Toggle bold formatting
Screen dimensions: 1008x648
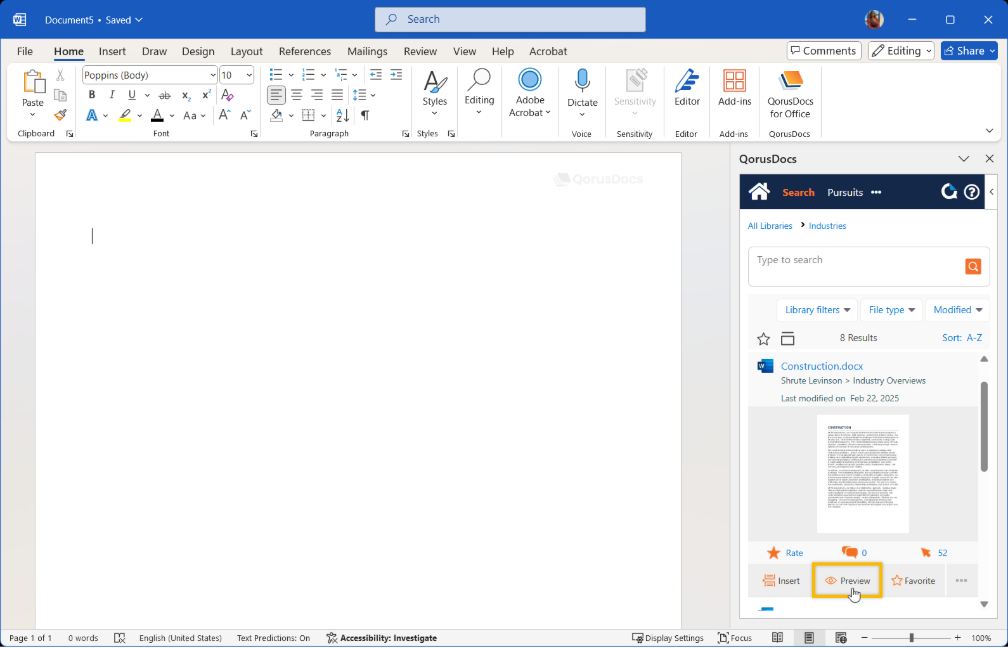pyautogui.click(x=92, y=95)
